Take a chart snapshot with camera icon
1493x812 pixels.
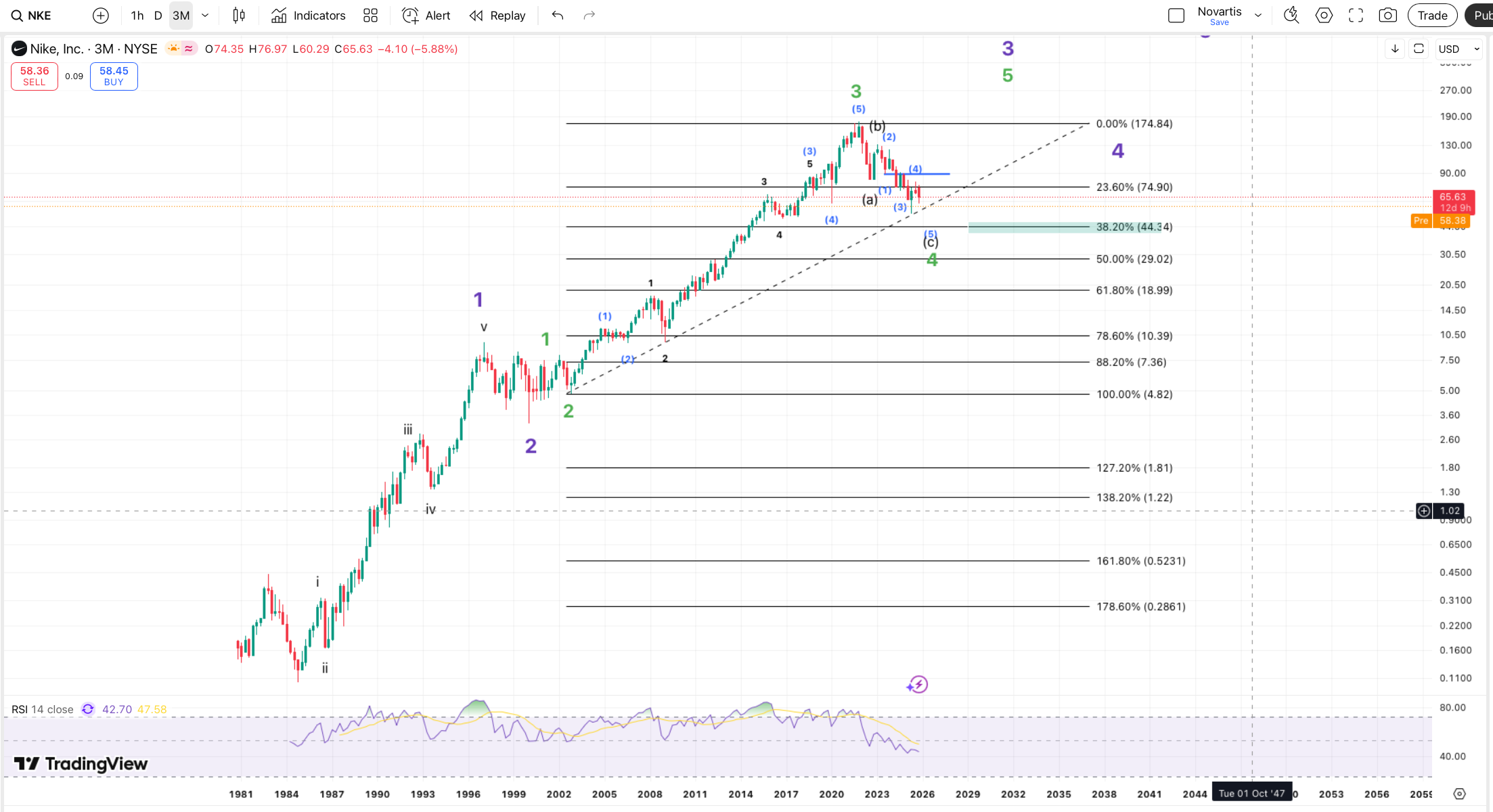tap(1387, 16)
